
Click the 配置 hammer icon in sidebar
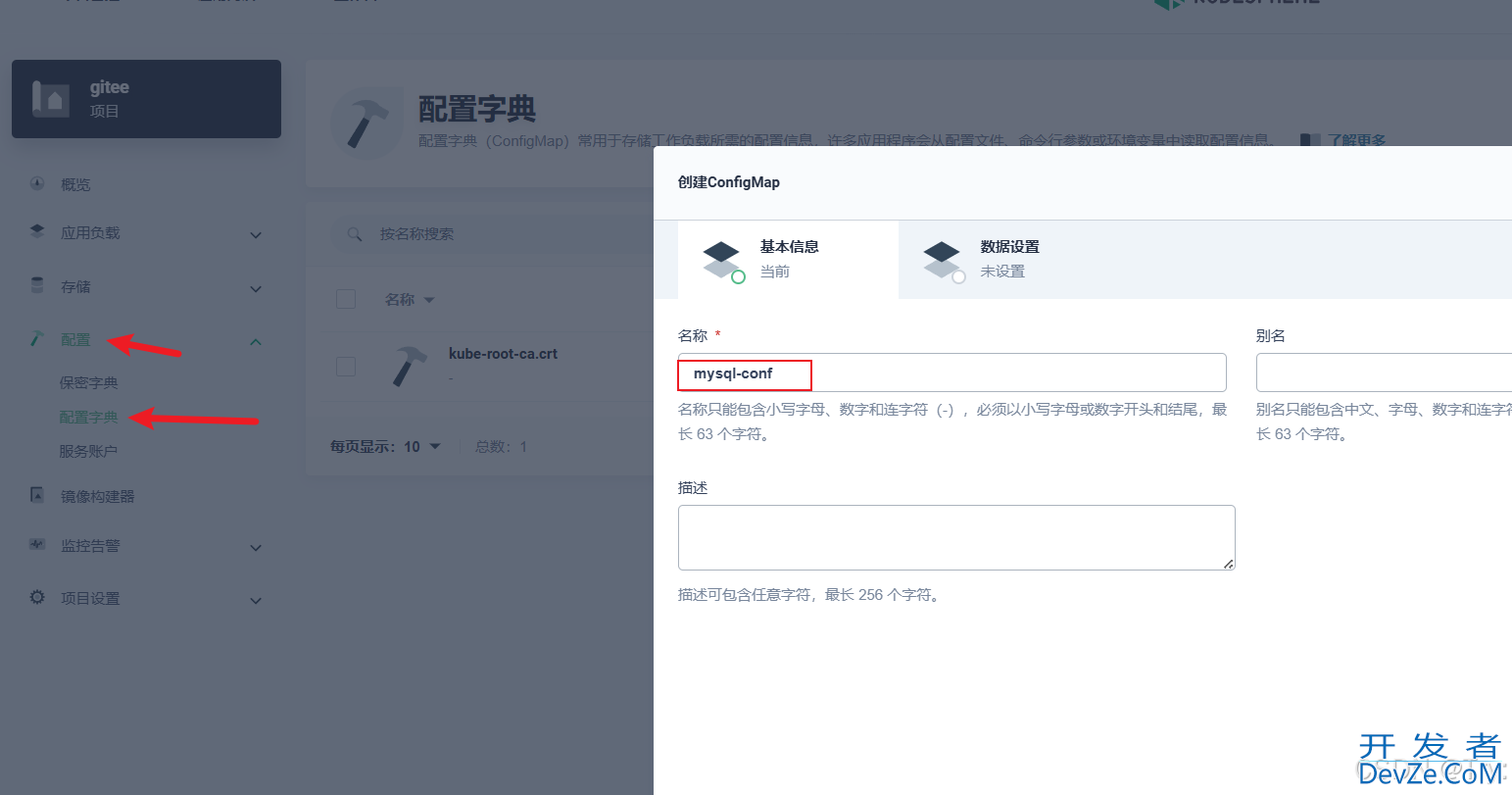click(x=37, y=338)
